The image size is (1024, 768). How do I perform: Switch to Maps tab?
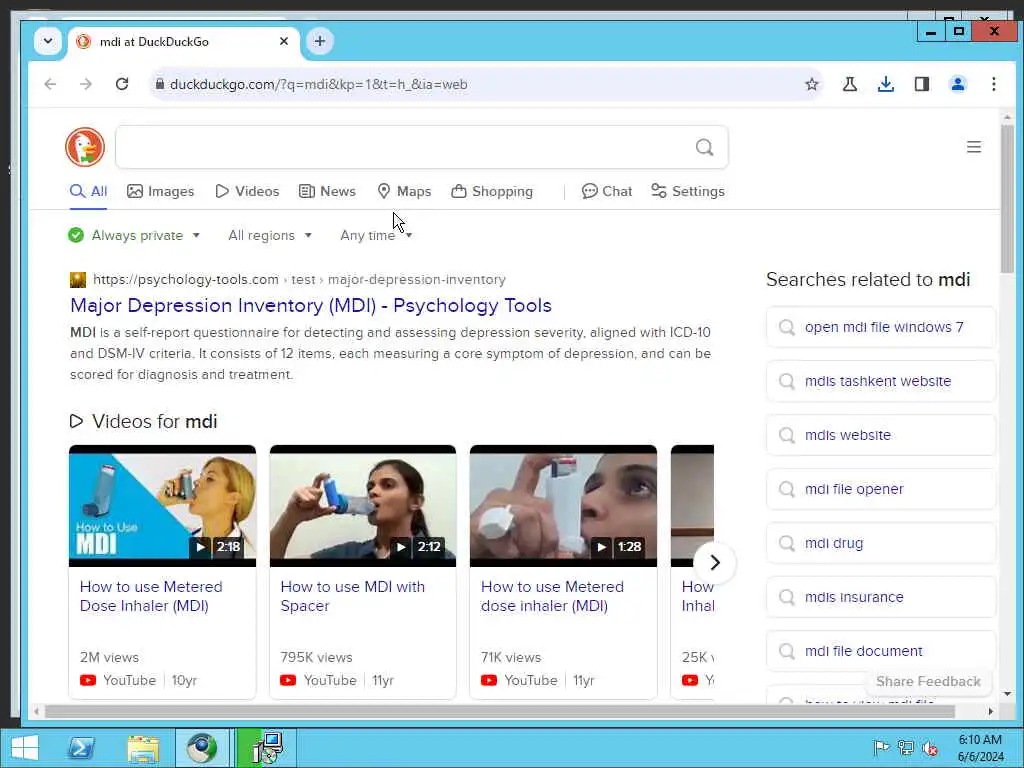coord(404,191)
